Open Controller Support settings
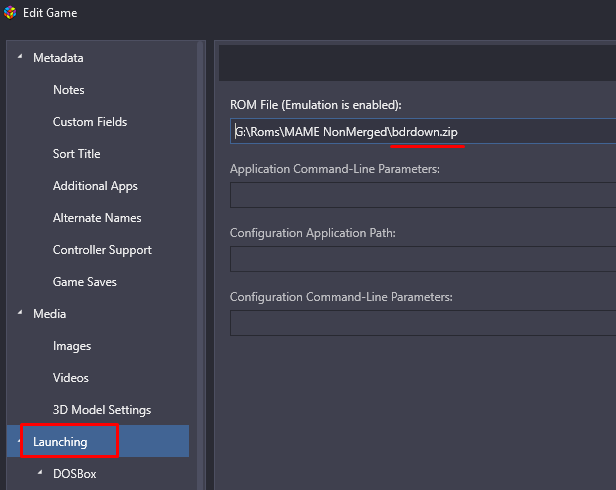Image resolution: width=616 pixels, height=490 pixels. (x=102, y=250)
